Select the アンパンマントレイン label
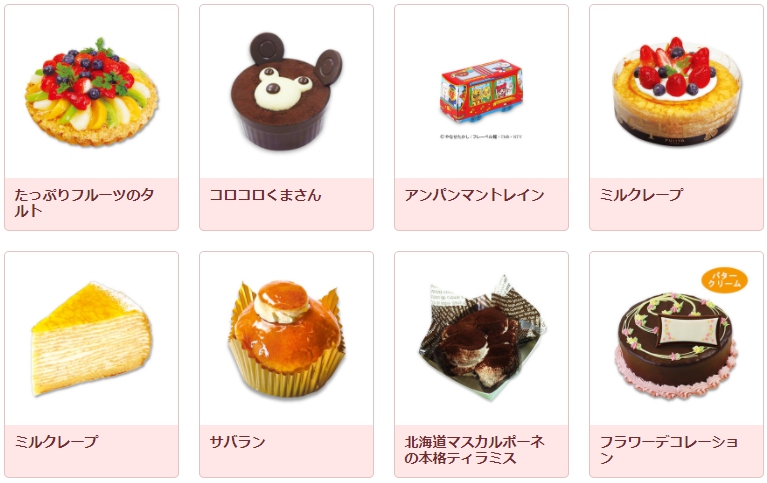 (x=474, y=195)
